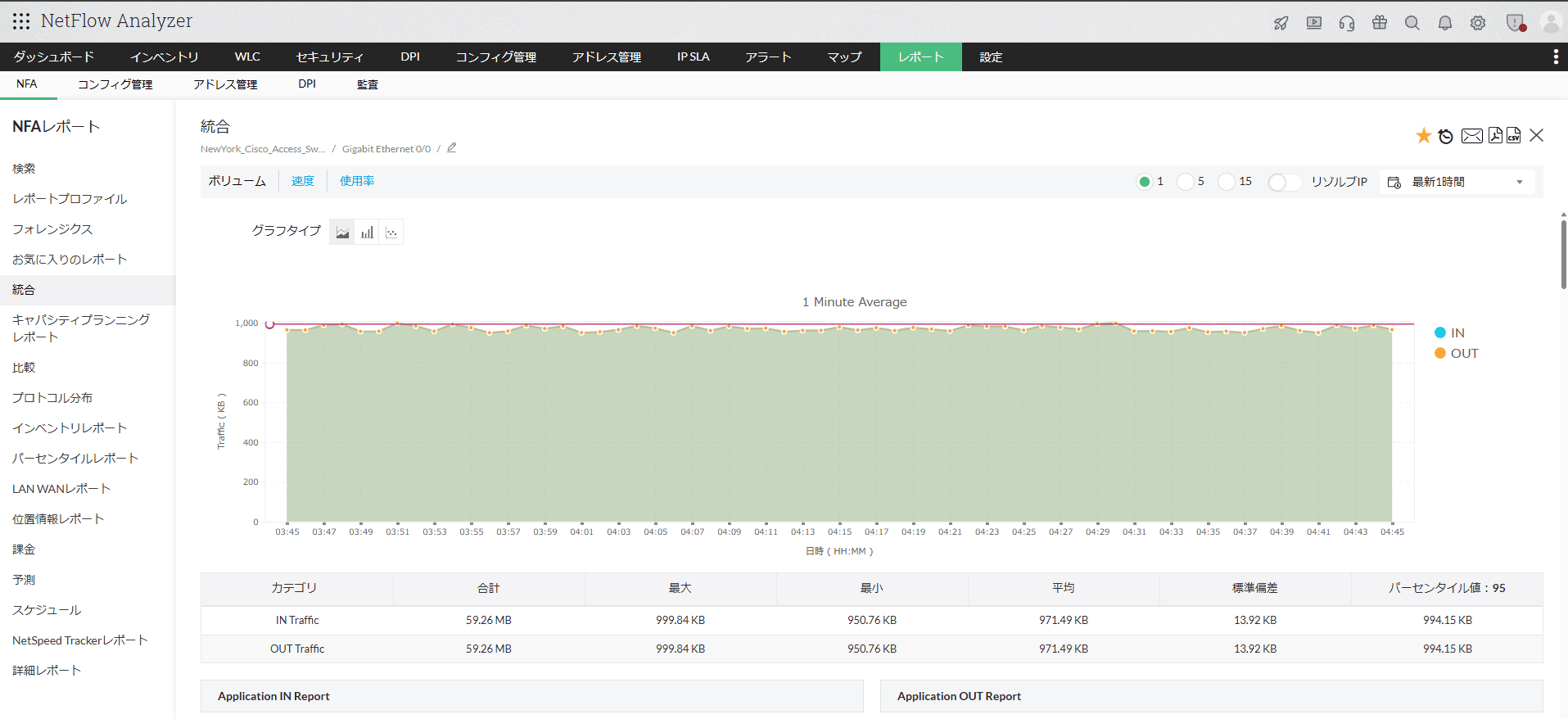Open the gear settings icon
Screen dimensions: 1568x719
[x=1478, y=23]
